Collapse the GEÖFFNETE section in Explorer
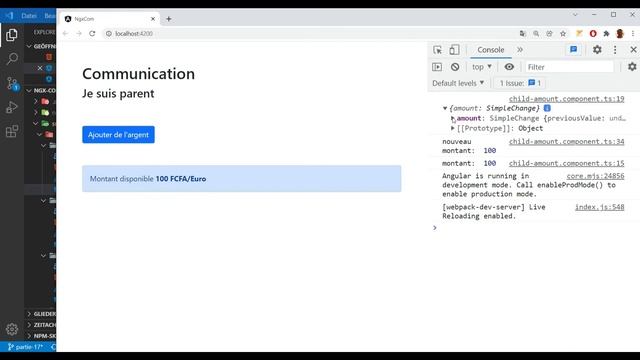 pos(41,46)
